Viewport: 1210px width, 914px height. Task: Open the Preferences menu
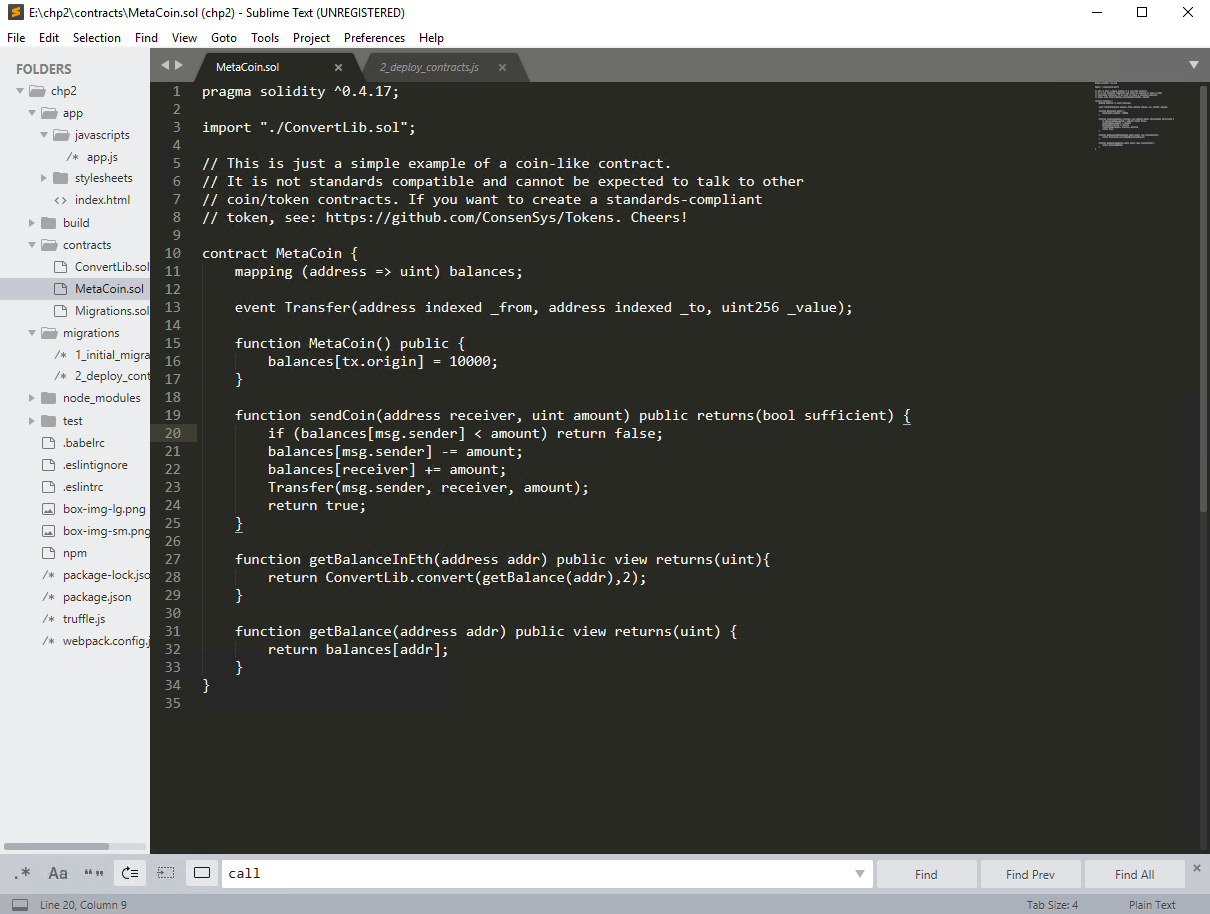pos(375,37)
